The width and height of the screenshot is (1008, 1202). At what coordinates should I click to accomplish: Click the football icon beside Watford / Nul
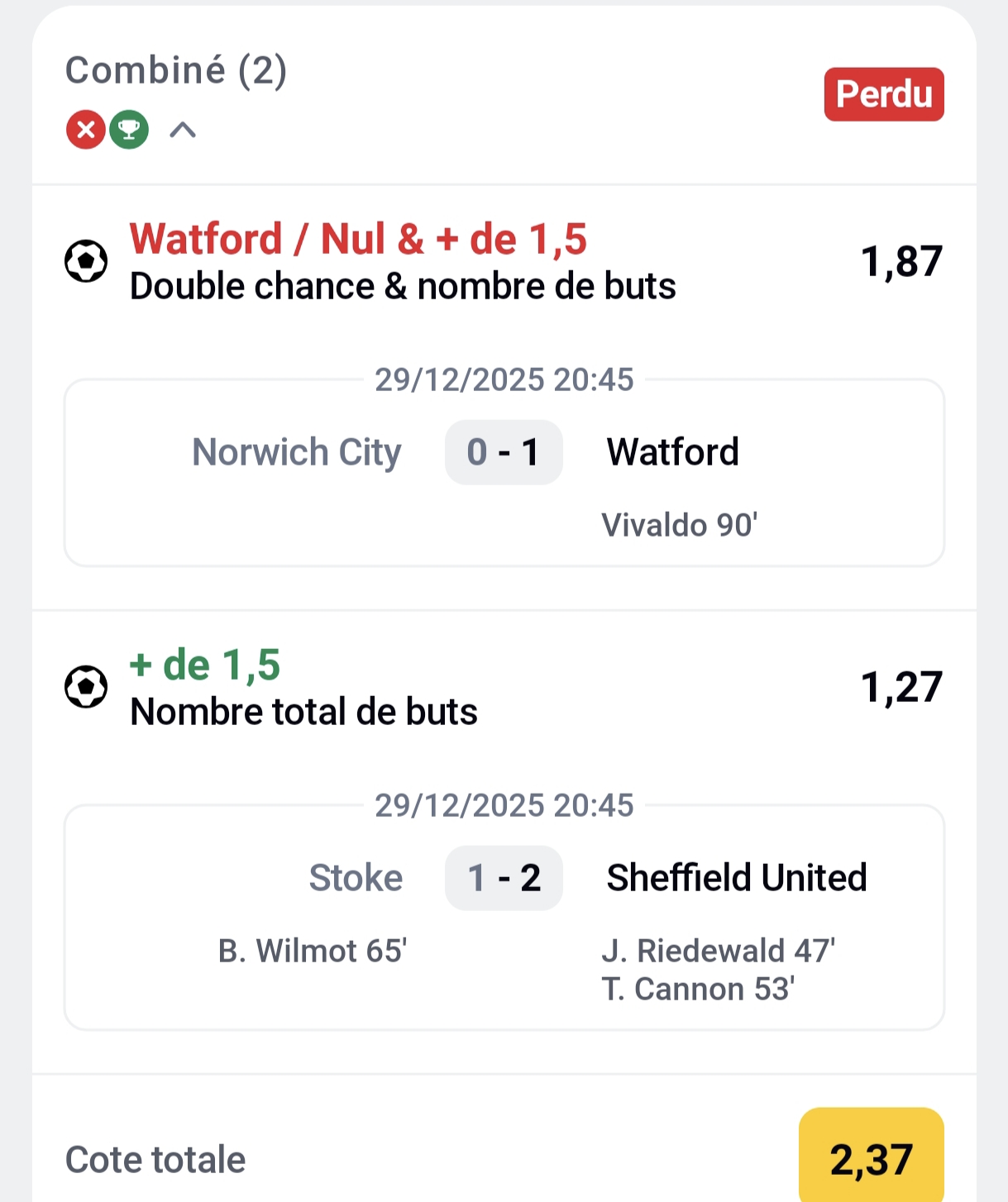86,261
